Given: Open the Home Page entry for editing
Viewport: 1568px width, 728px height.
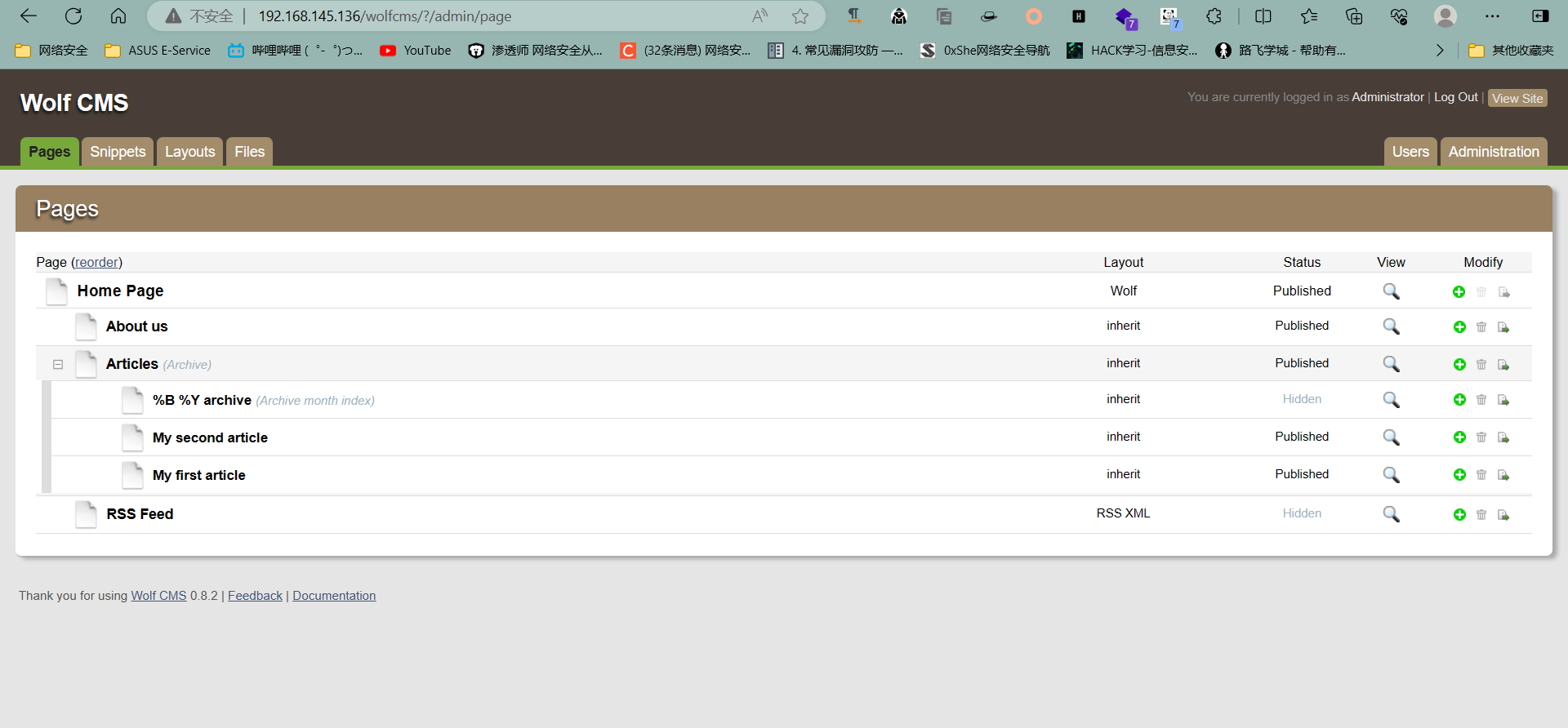Looking at the screenshot, I should 120,291.
